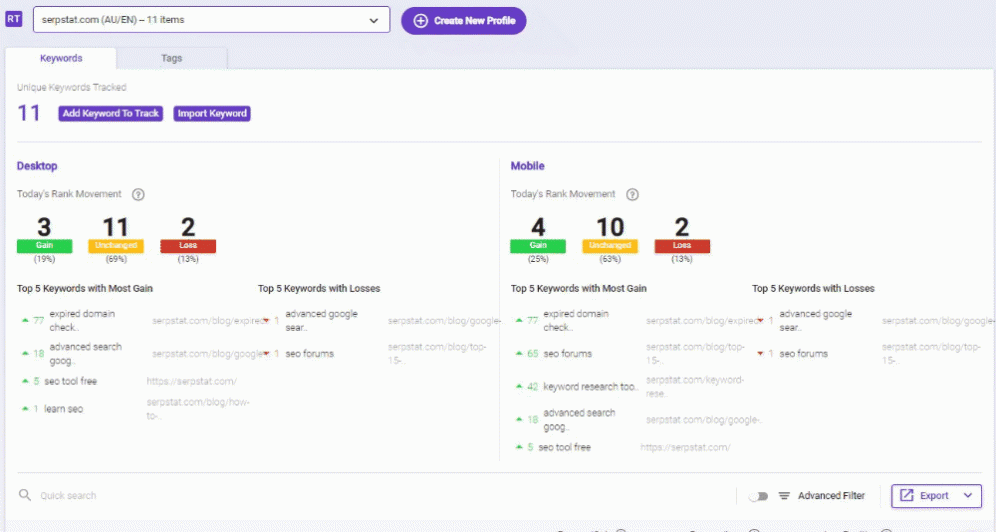Open the serpstat.com profile selector dropdown
The height and width of the screenshot is (532, 996).
click(x=212, y=20)
